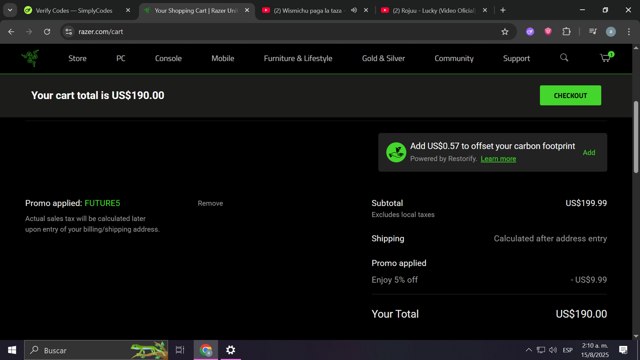Open Chrome's three-dot menu

[x=629, y=31]
